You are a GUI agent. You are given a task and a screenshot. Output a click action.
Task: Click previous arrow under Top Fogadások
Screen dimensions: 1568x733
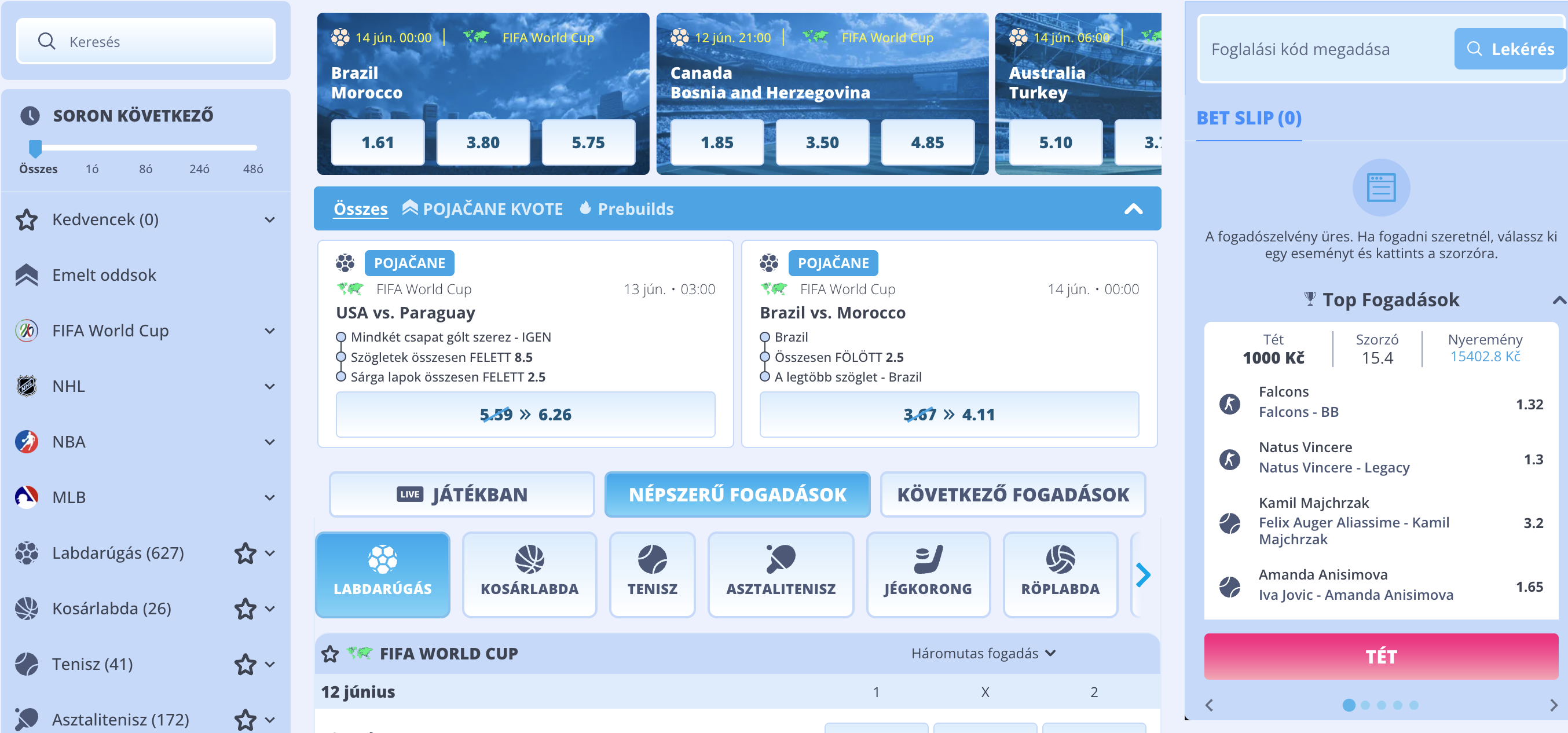point(1210,705)
